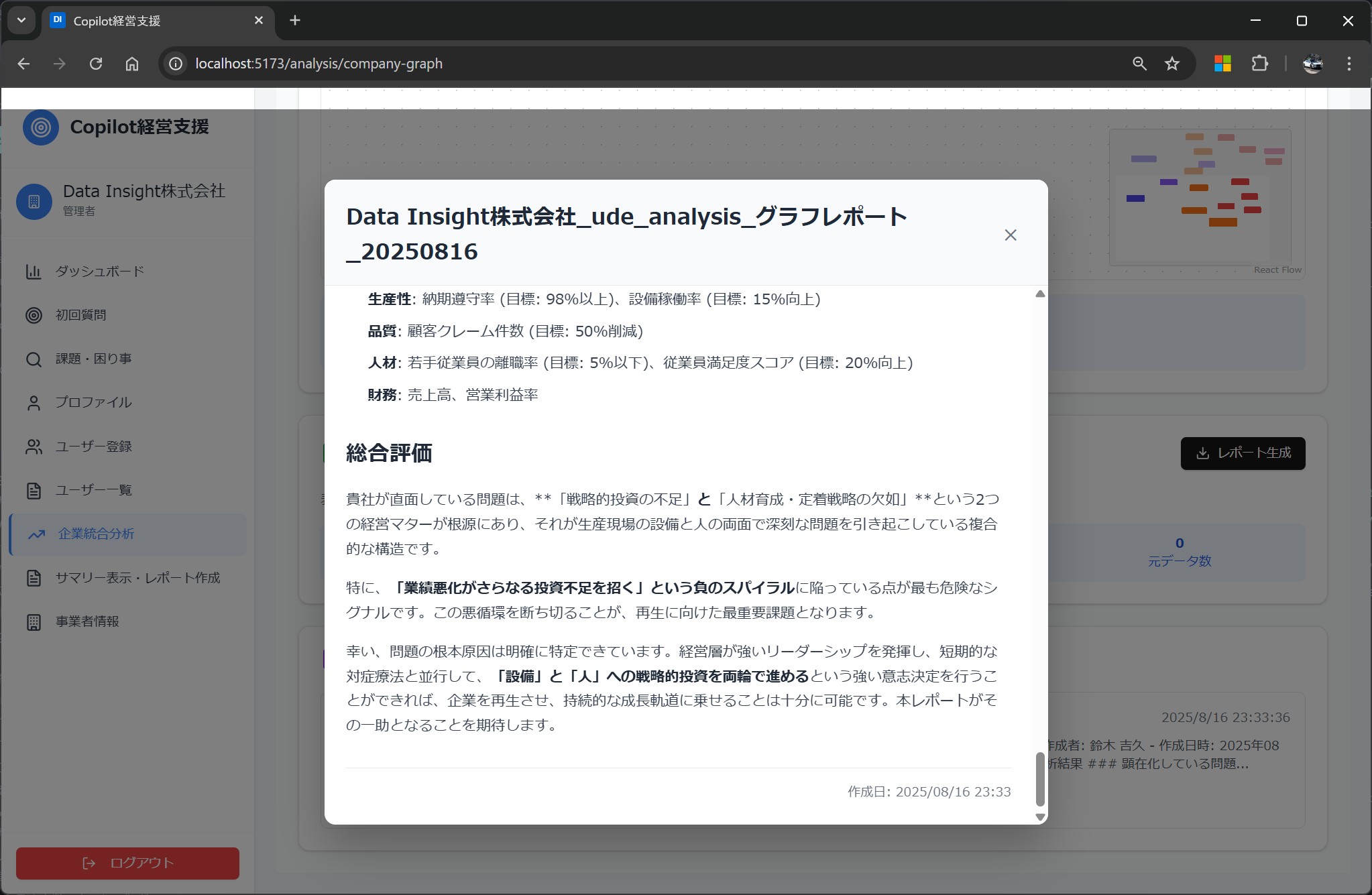Click the Copilot経営支援 logo icon
Viewport: 1372px width, 895px height.
pyautogui.click(x=41, y=127)
